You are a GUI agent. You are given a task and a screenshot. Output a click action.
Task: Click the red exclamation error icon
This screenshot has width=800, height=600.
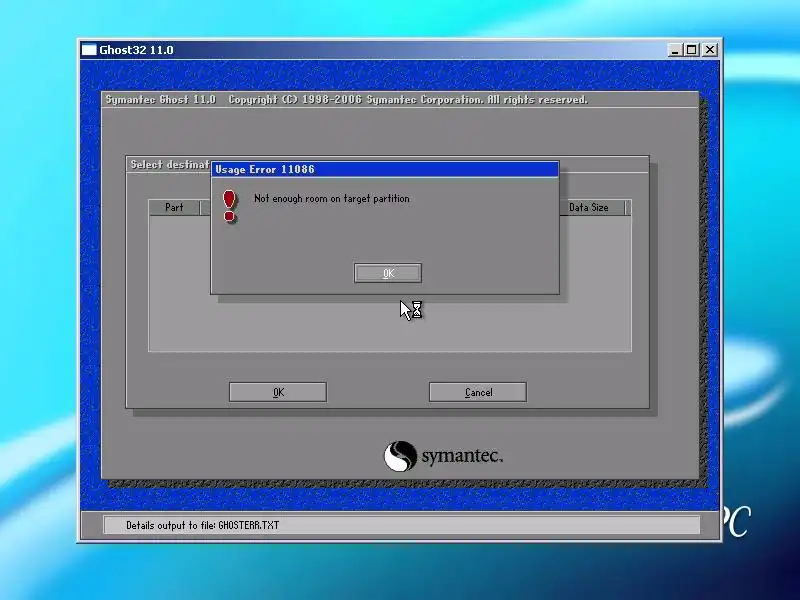(230, 206)
